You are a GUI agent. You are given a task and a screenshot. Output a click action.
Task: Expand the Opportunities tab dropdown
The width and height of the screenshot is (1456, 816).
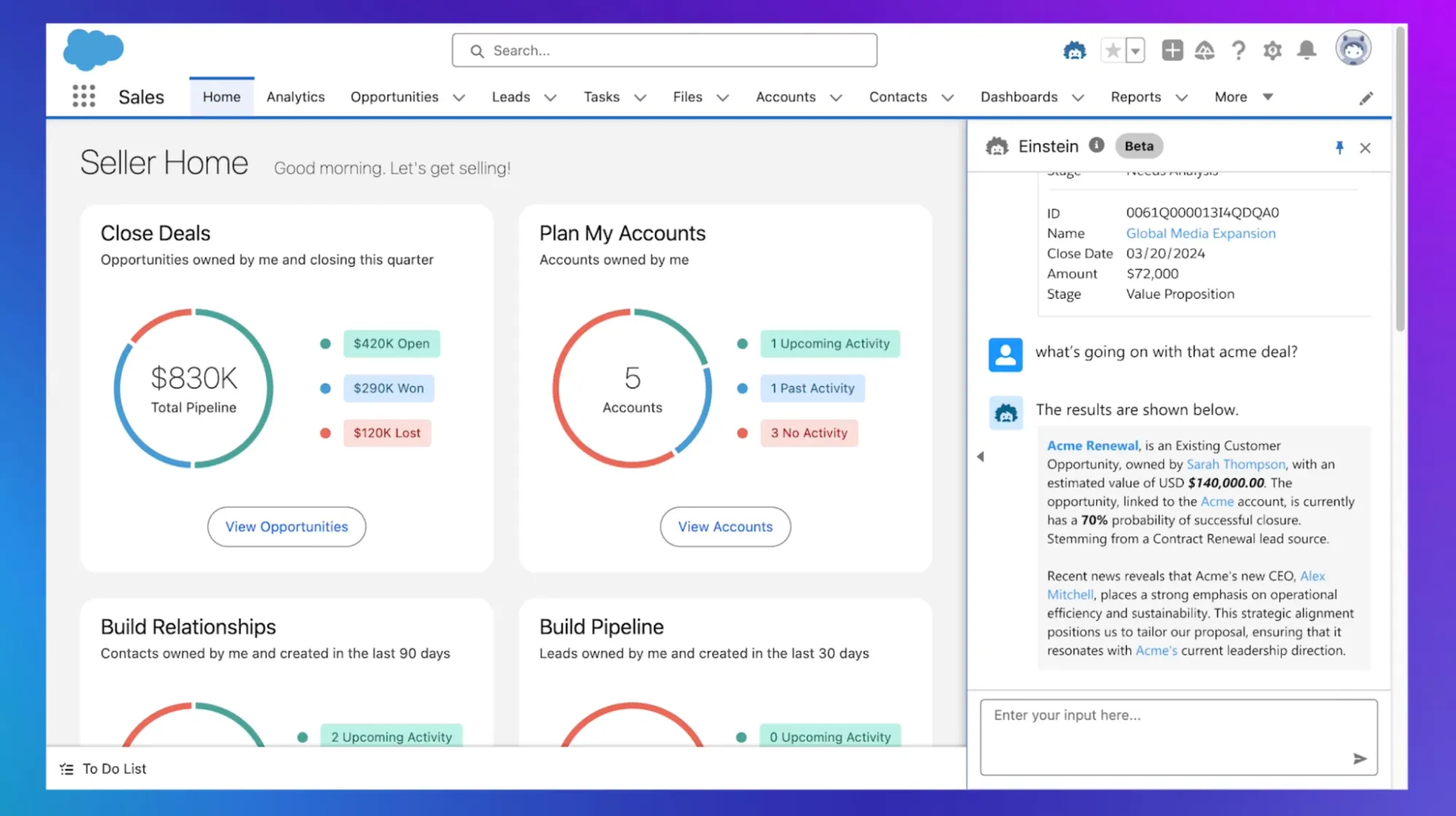[x=459, y=97]
